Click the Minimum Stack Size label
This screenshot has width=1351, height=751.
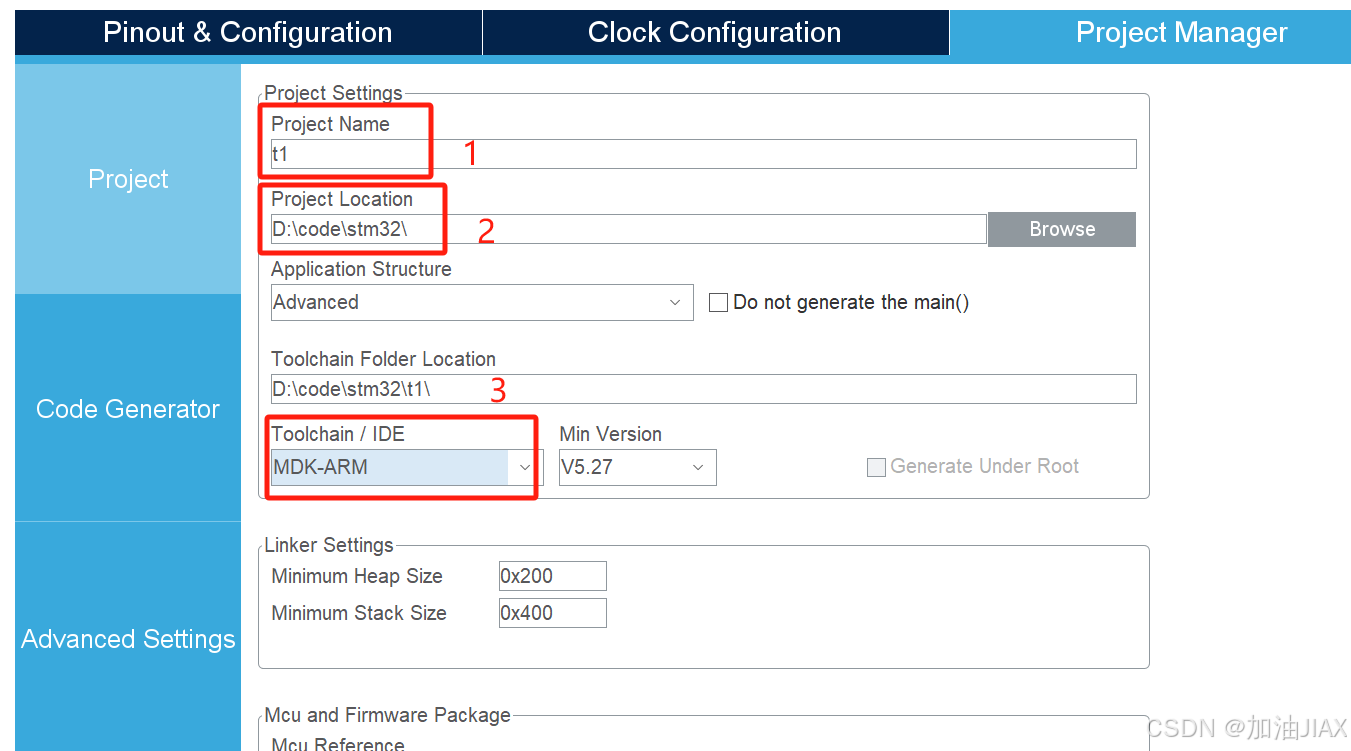point(359,613)
